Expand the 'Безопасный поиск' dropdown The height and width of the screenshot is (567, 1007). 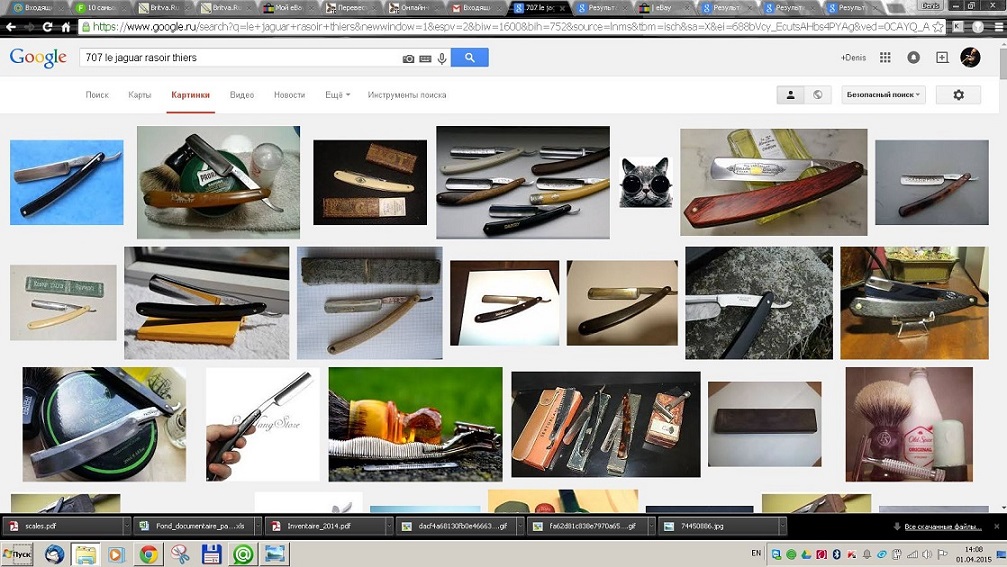point(884,95)
